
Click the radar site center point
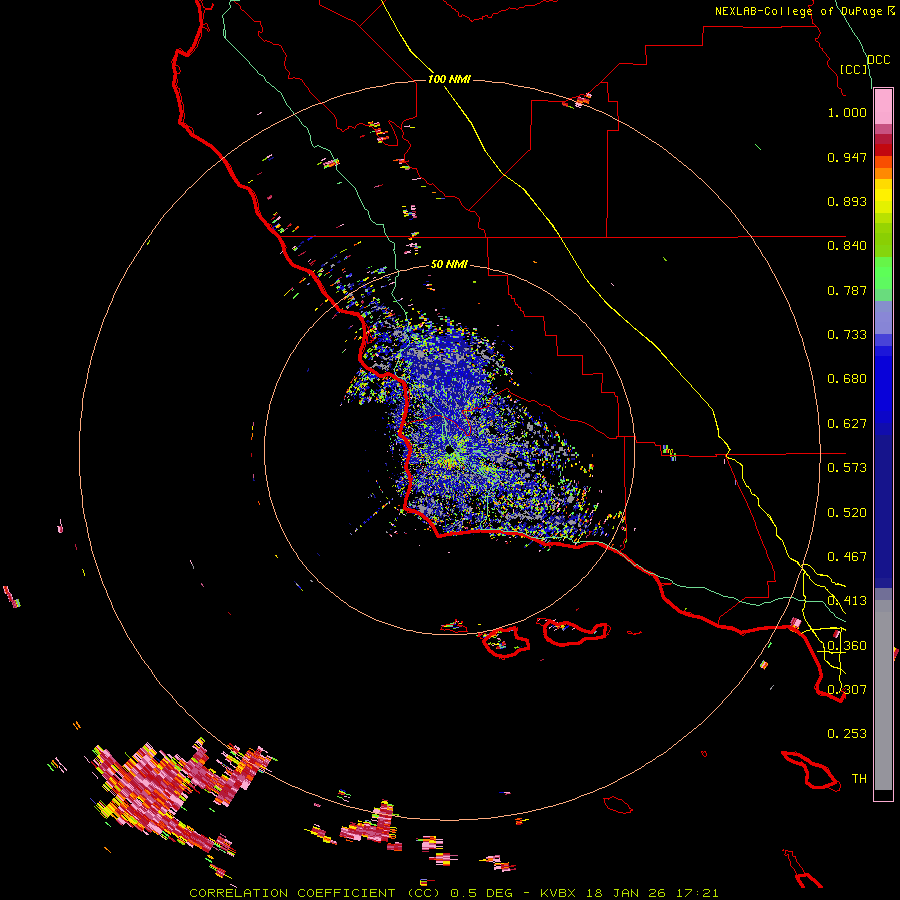pos(449,449)
